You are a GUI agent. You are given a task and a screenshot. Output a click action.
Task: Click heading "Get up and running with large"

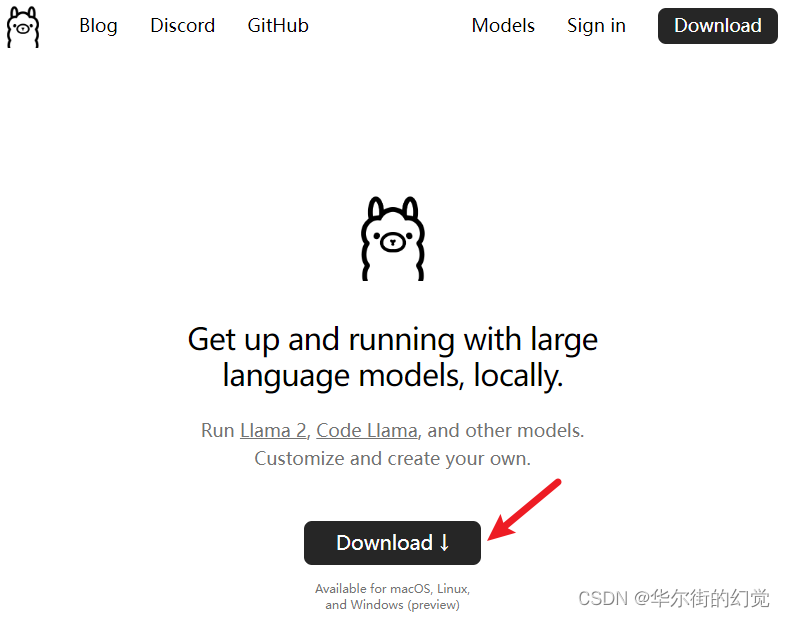[393, 340]
